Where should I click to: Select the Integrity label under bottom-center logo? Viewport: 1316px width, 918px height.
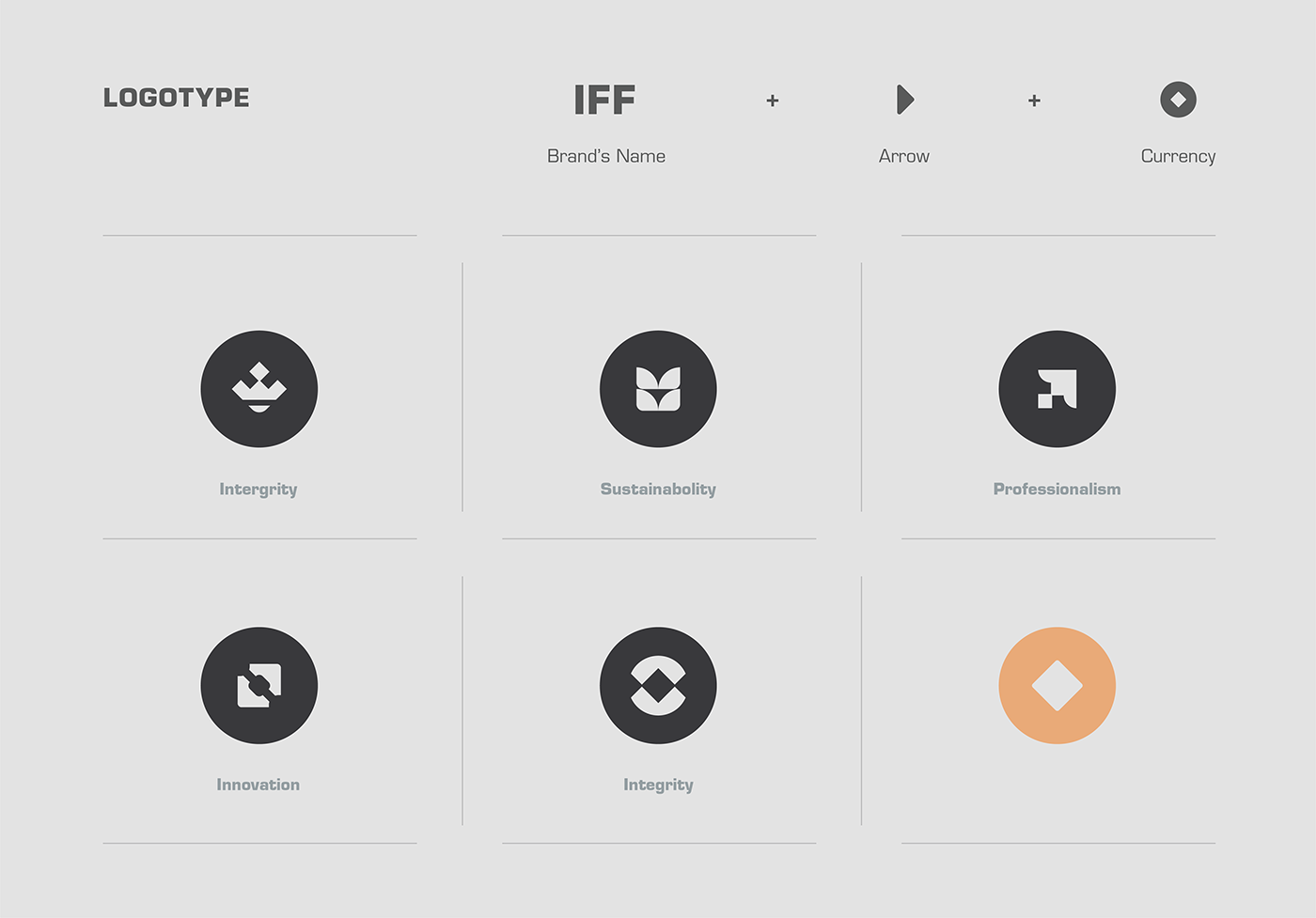658,785
